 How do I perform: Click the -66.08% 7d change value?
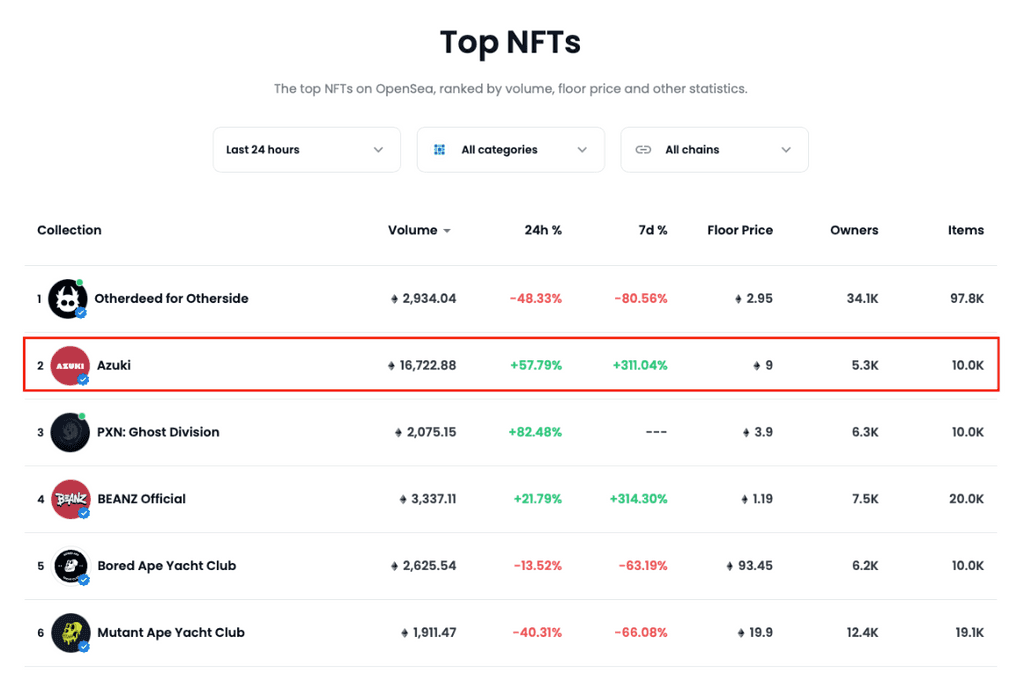[x=641, y=633]
